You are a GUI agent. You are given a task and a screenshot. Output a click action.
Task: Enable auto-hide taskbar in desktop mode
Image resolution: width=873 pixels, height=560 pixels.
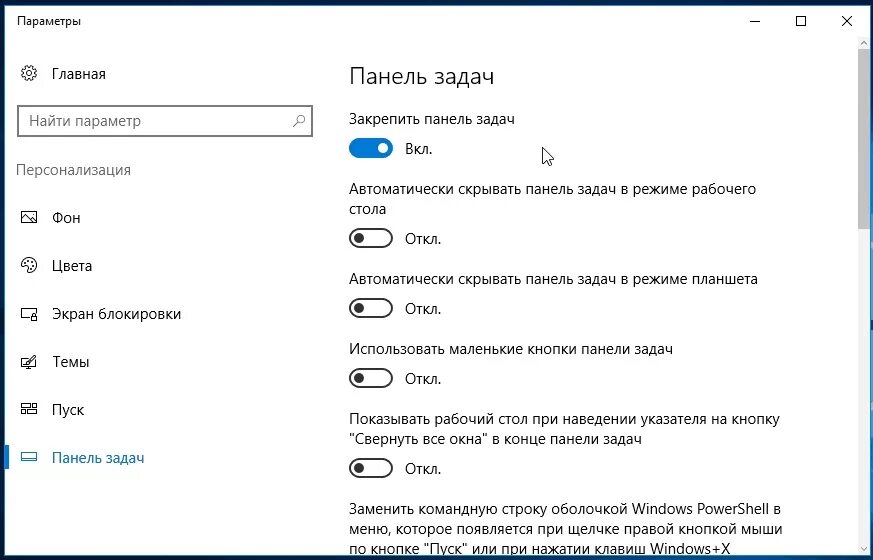tap(371, 238)
